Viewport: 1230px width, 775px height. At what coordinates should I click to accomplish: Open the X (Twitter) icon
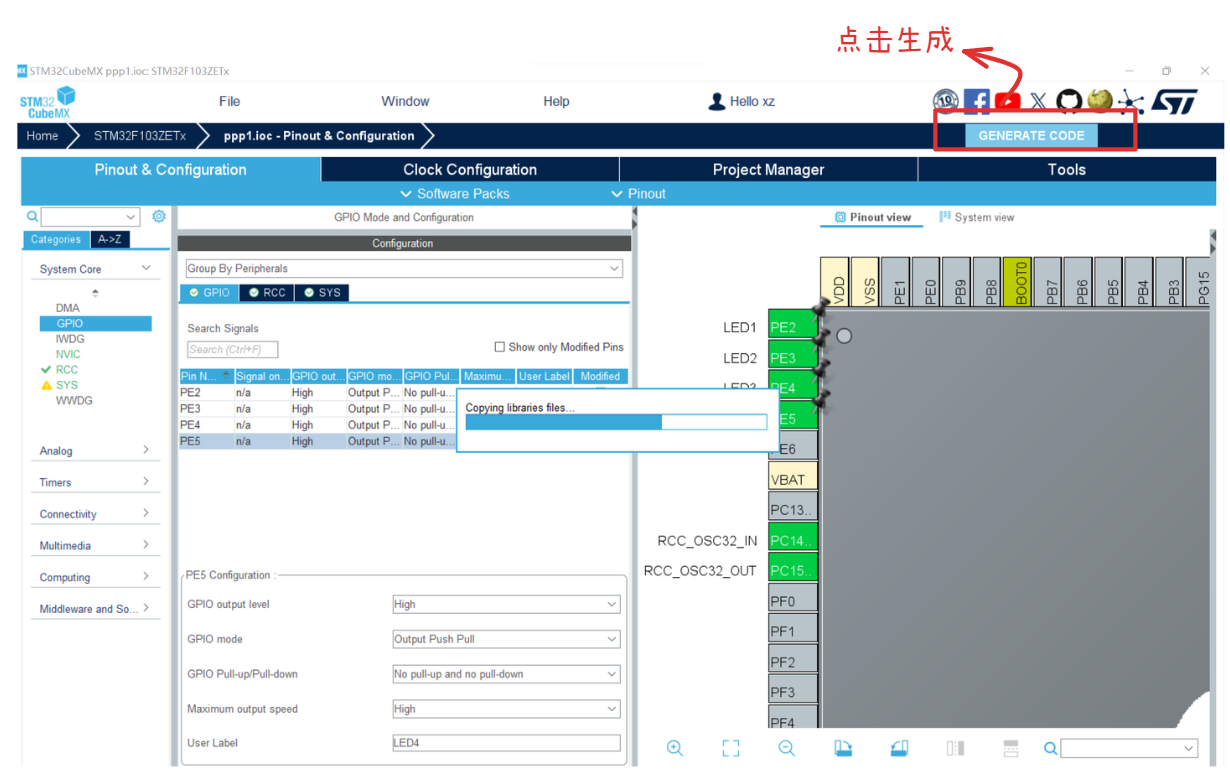point(1039,101)
